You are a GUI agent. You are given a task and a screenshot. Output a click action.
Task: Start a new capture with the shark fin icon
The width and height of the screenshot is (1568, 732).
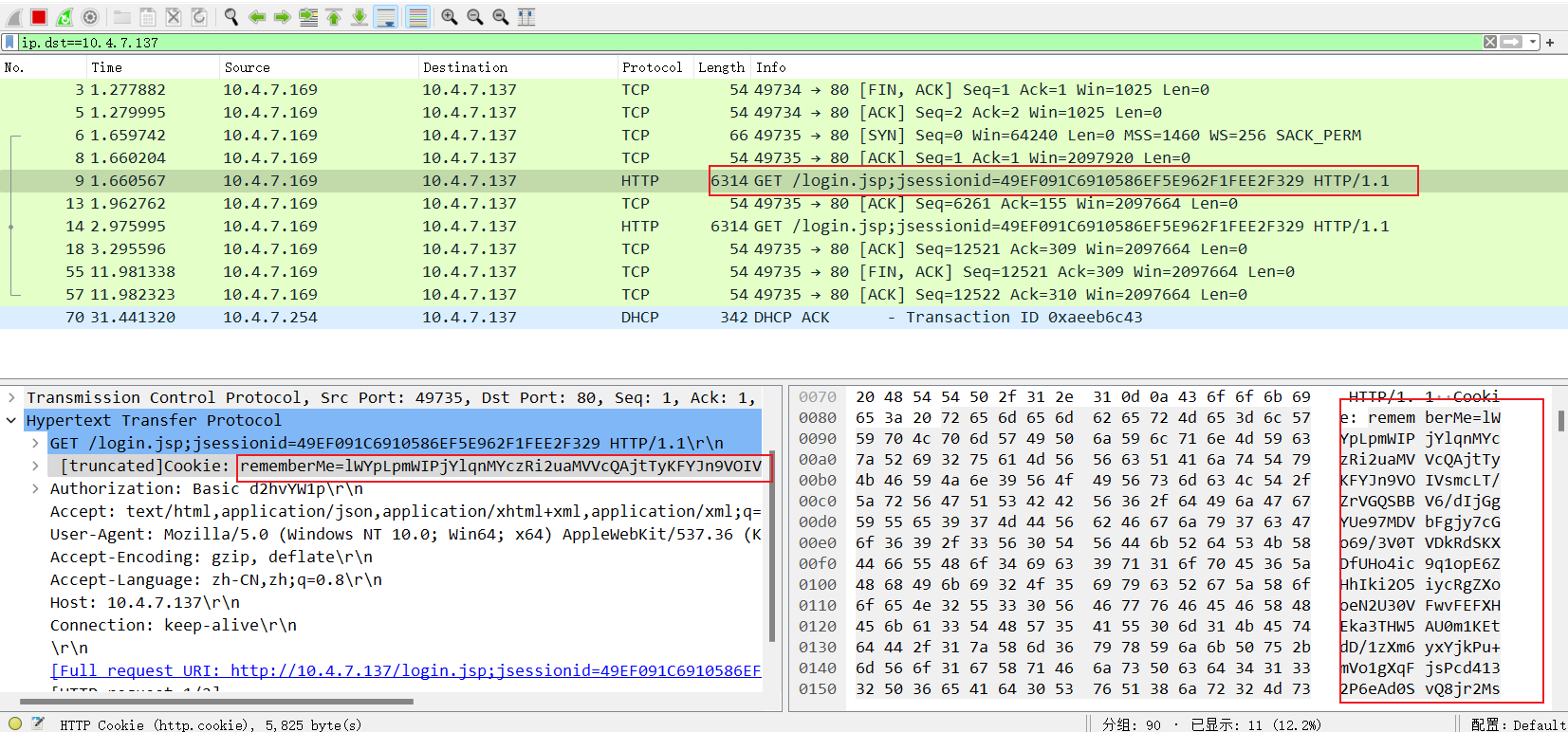pyautogui.click(x=13, y=17)
